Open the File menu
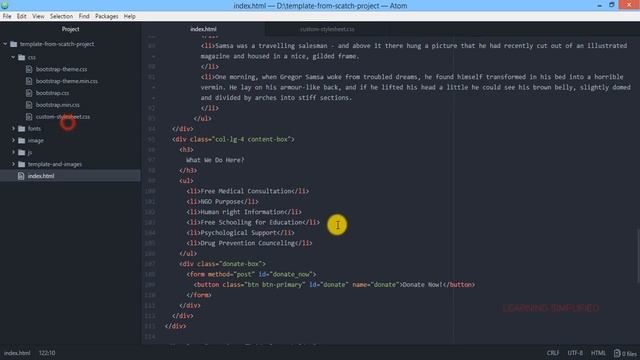Screen dimensions: 640x360 click(x=7, y=16)
